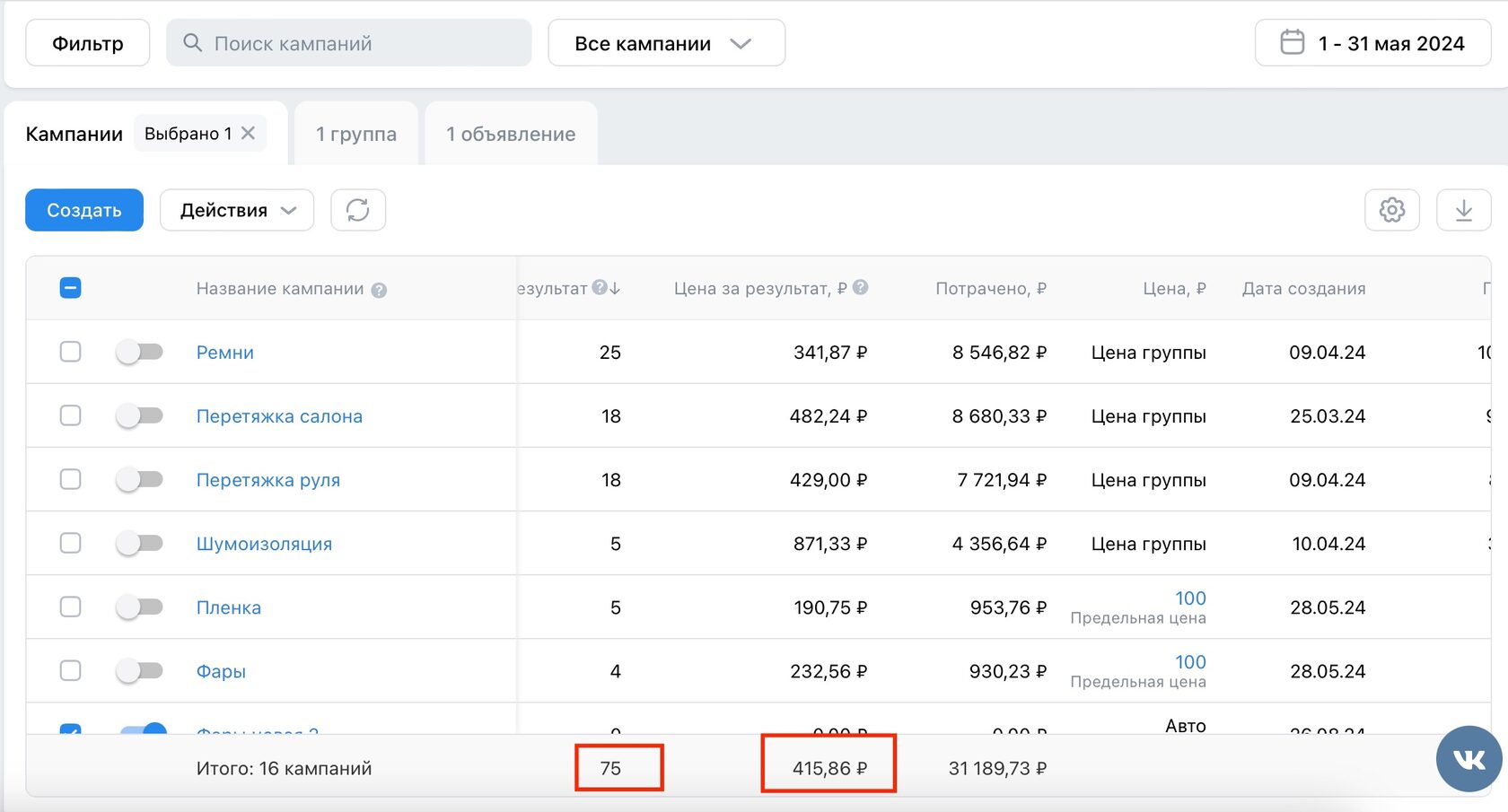The height and width of the screenshot is (812, 1508).
Task: Click the Итого: 16 кампаний label
Action: 284,768
